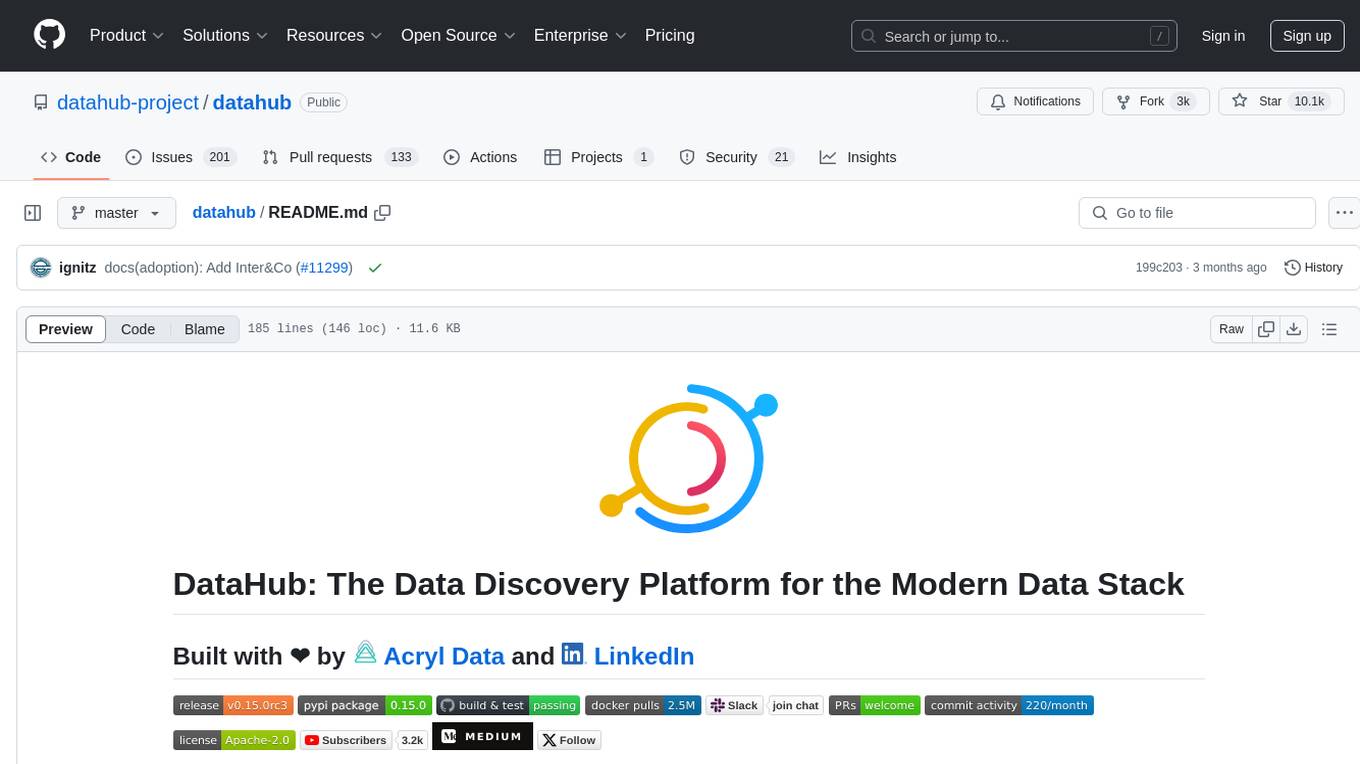Click the Notifications bell button
The image size is (1360, 764).
1035,102
